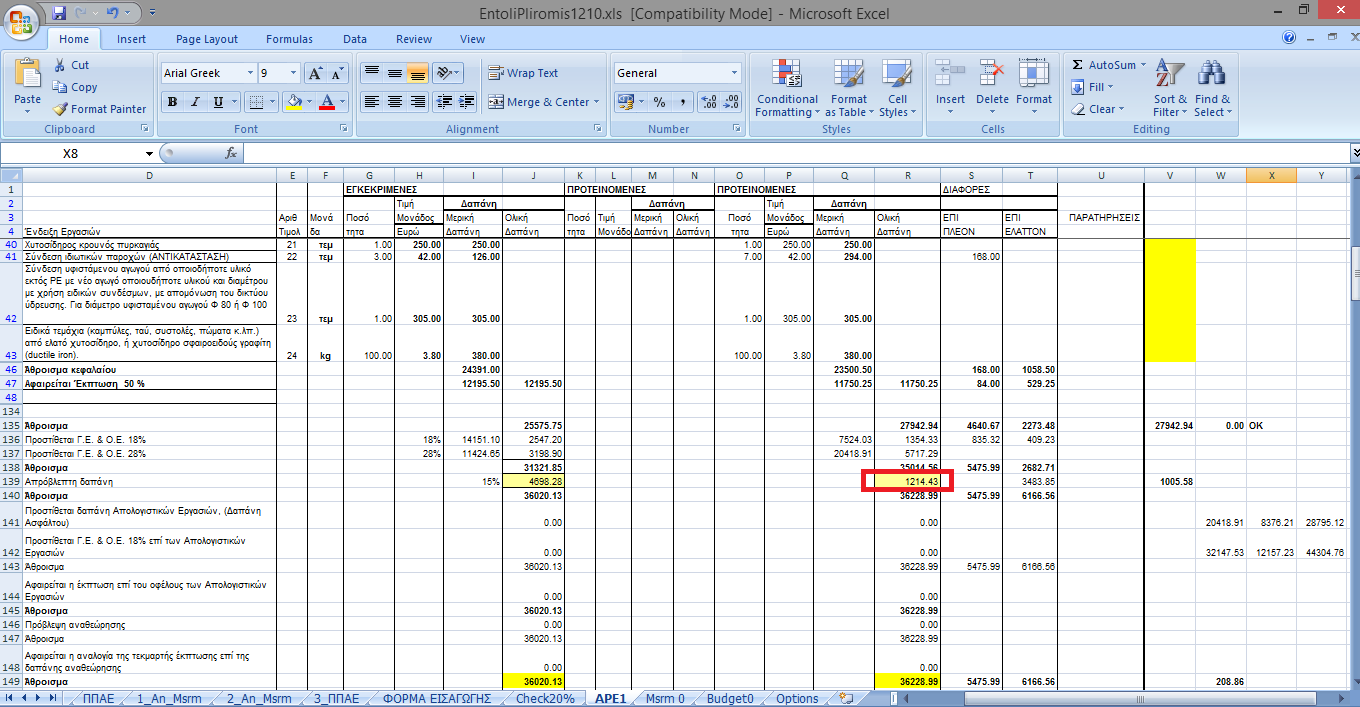The height and width of the screenshot is (707, 1360).
Task: Click the Percent Style icon
Action: pyautogui.click(x=659, y=102)
